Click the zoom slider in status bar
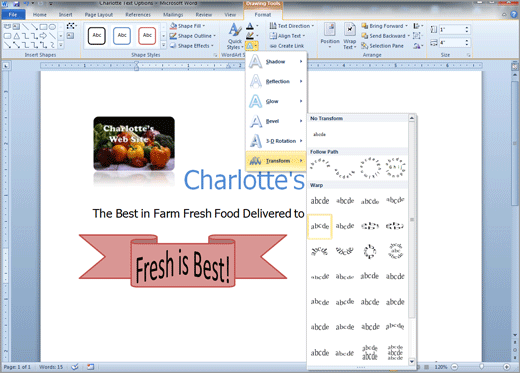Image resolution: width=520 pixels, height=373 pixels. pos(481,367)
